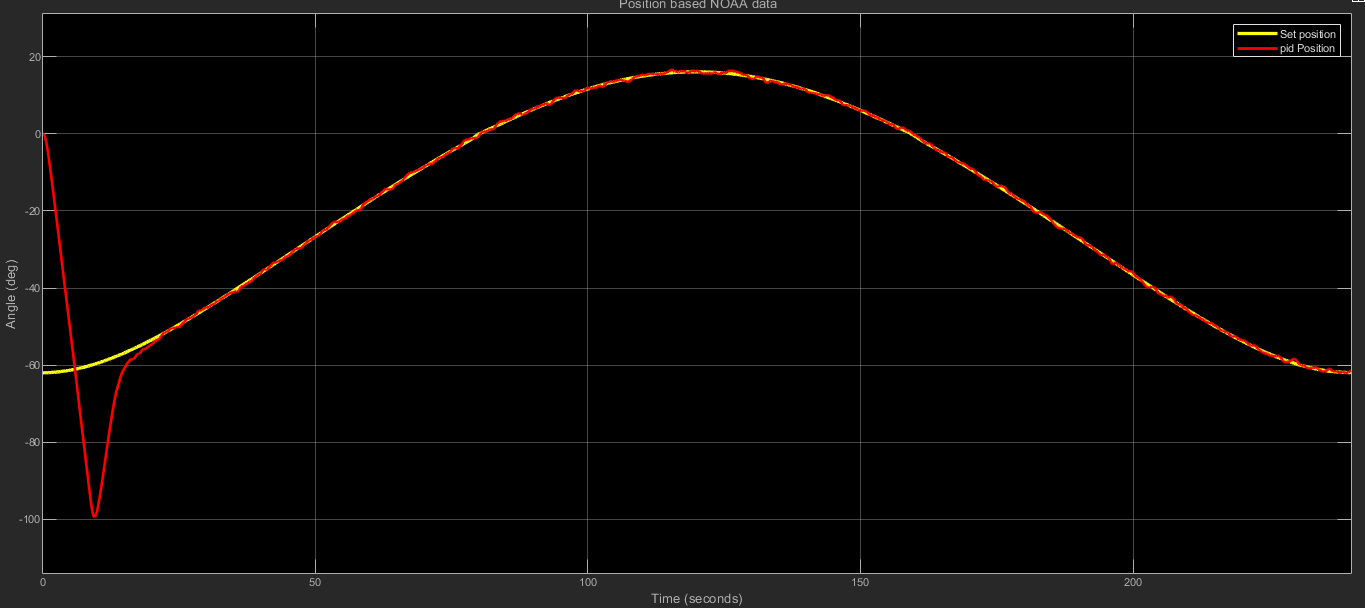
Task: Click the yellow line sample in the legend
Action: 1256,35
